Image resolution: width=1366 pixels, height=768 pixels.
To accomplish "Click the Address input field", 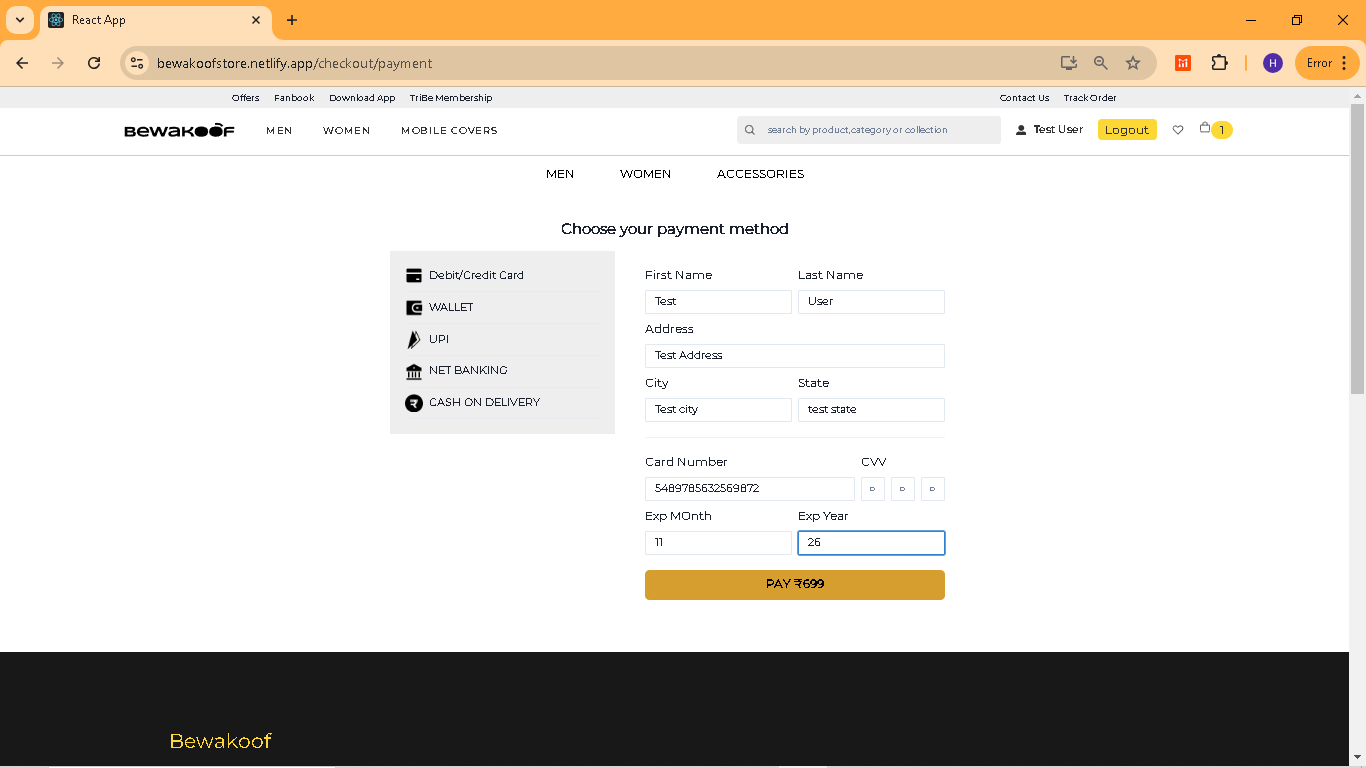I will tap(795, 356).
